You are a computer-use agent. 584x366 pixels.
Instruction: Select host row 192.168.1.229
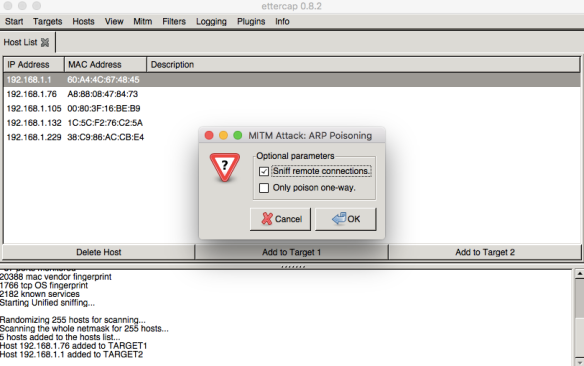click(x=292, y=137)
